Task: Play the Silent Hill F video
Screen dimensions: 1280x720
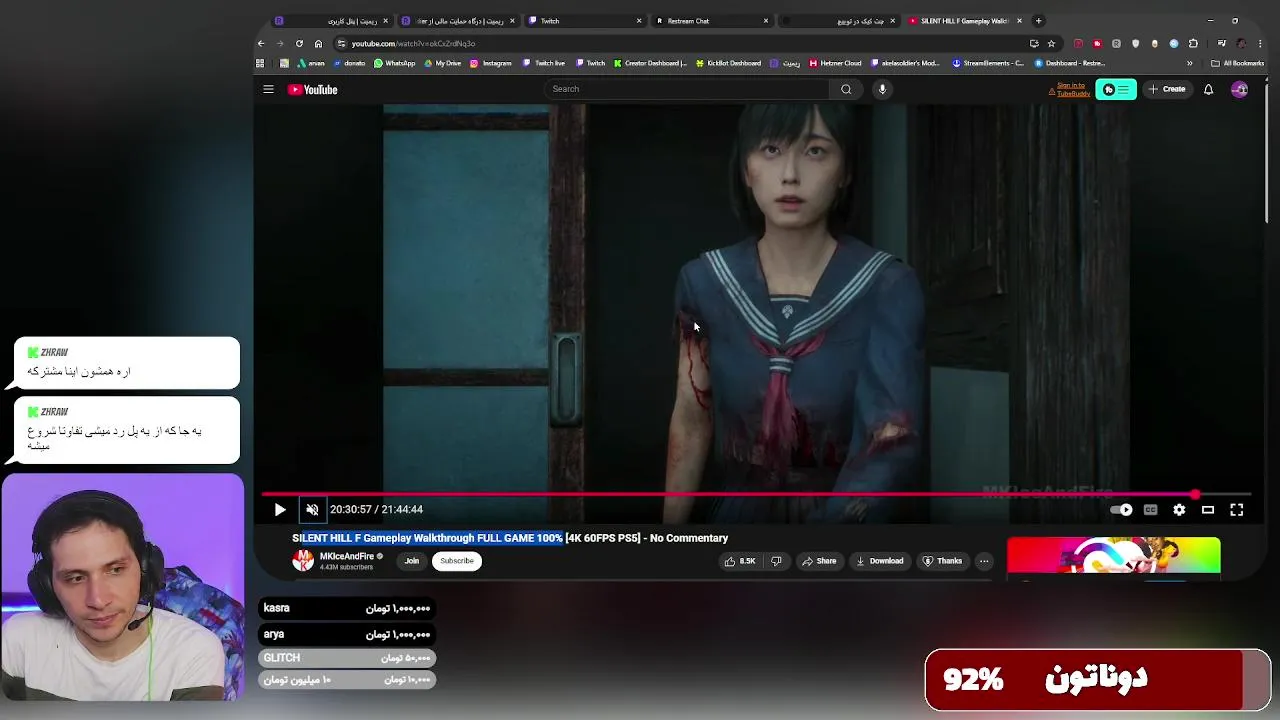Action: (x=280, y=510)
